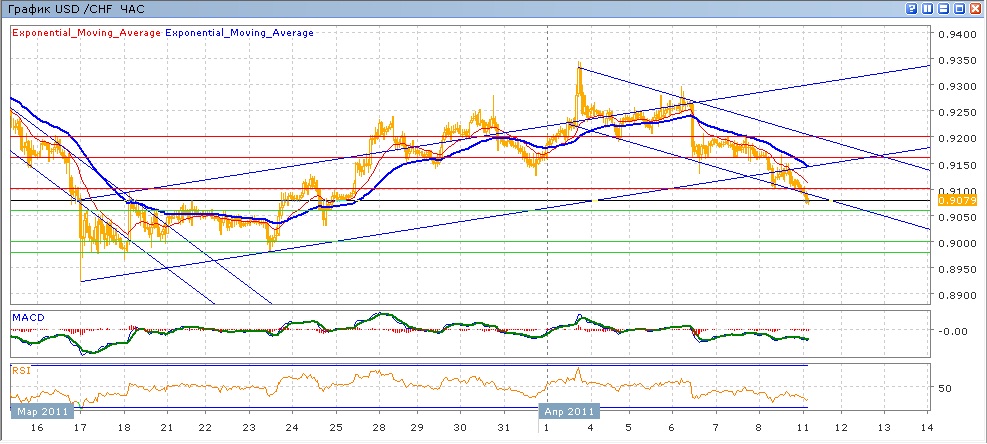
Task: Select the blue Exponential_Moving_Average legend label
Action: tap(239, 33)
